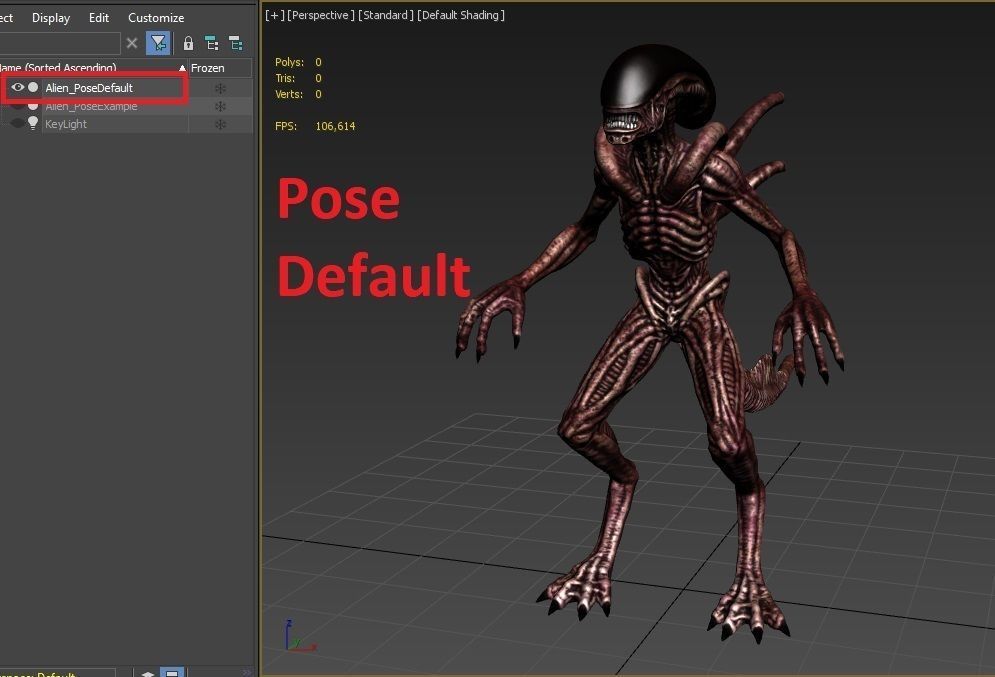Show the hidden KeyLight via its eye icon
995x677 pixels.
click(x=18, y=123)
